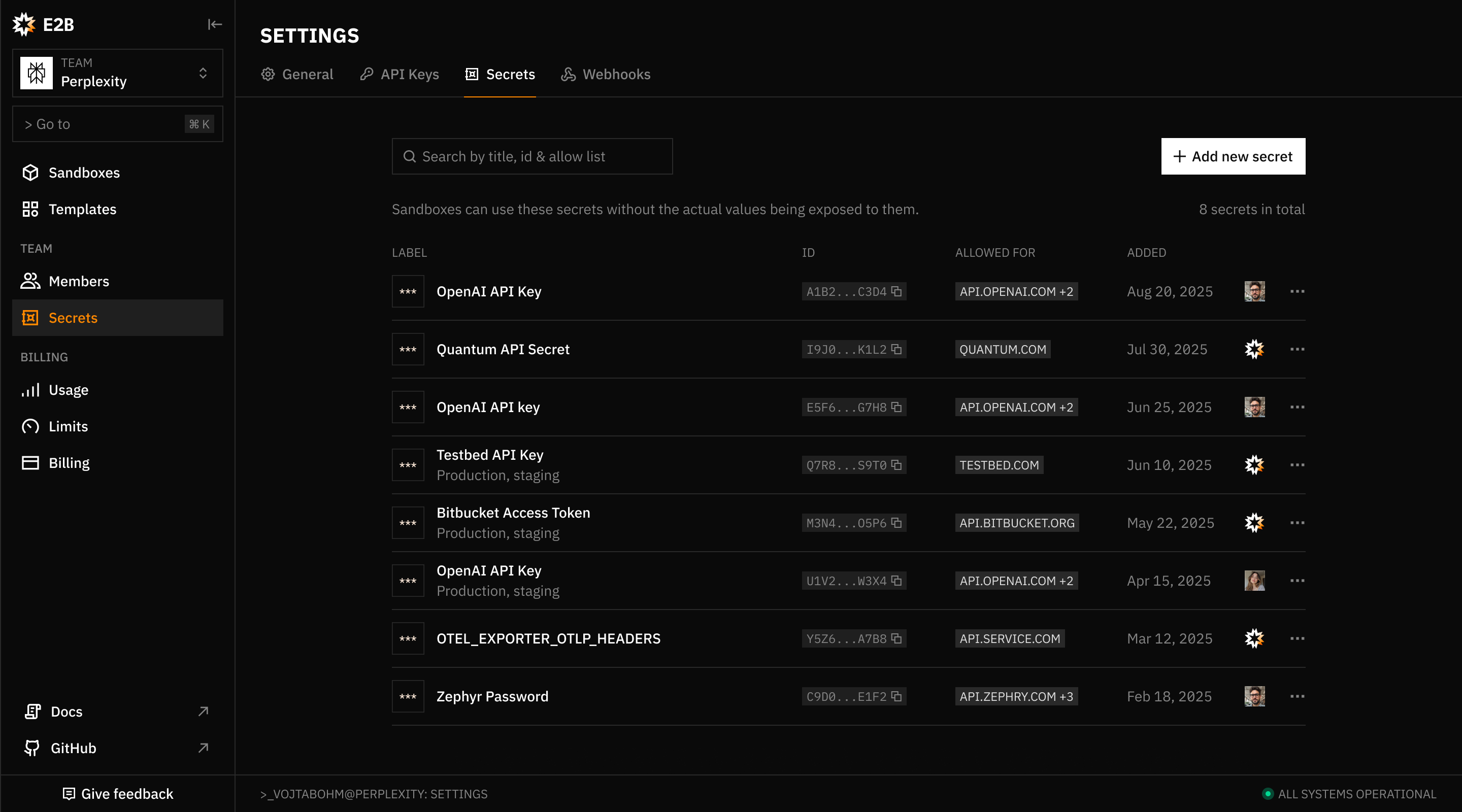This screenshot has width=1462, height=812.
Task: Copy the Quantum API Secret ID
Action: coord(898,349)
